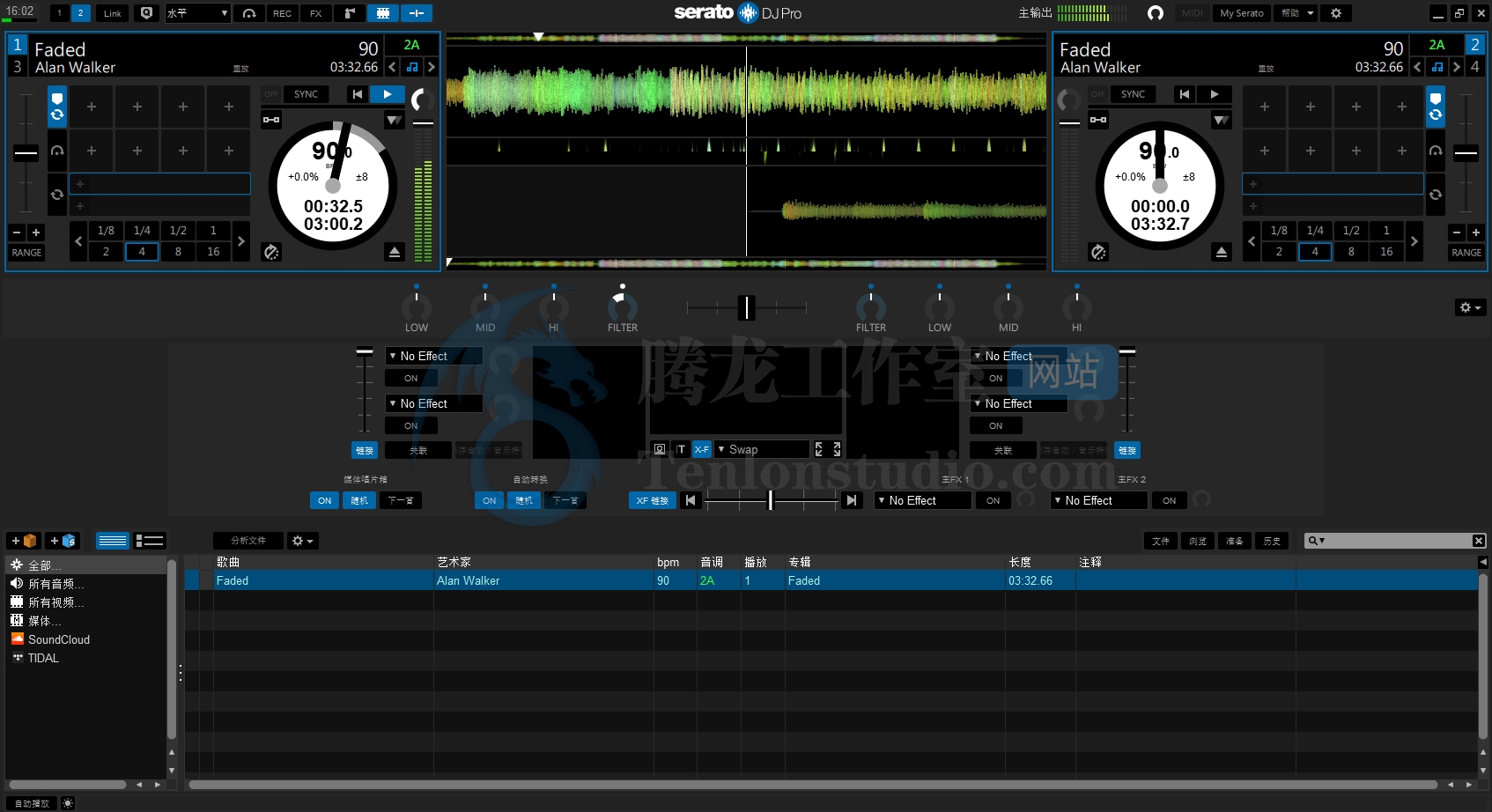Open library settings gear dropdown
The width and height of the screenshot is (1492, 812).
[303, 541]
